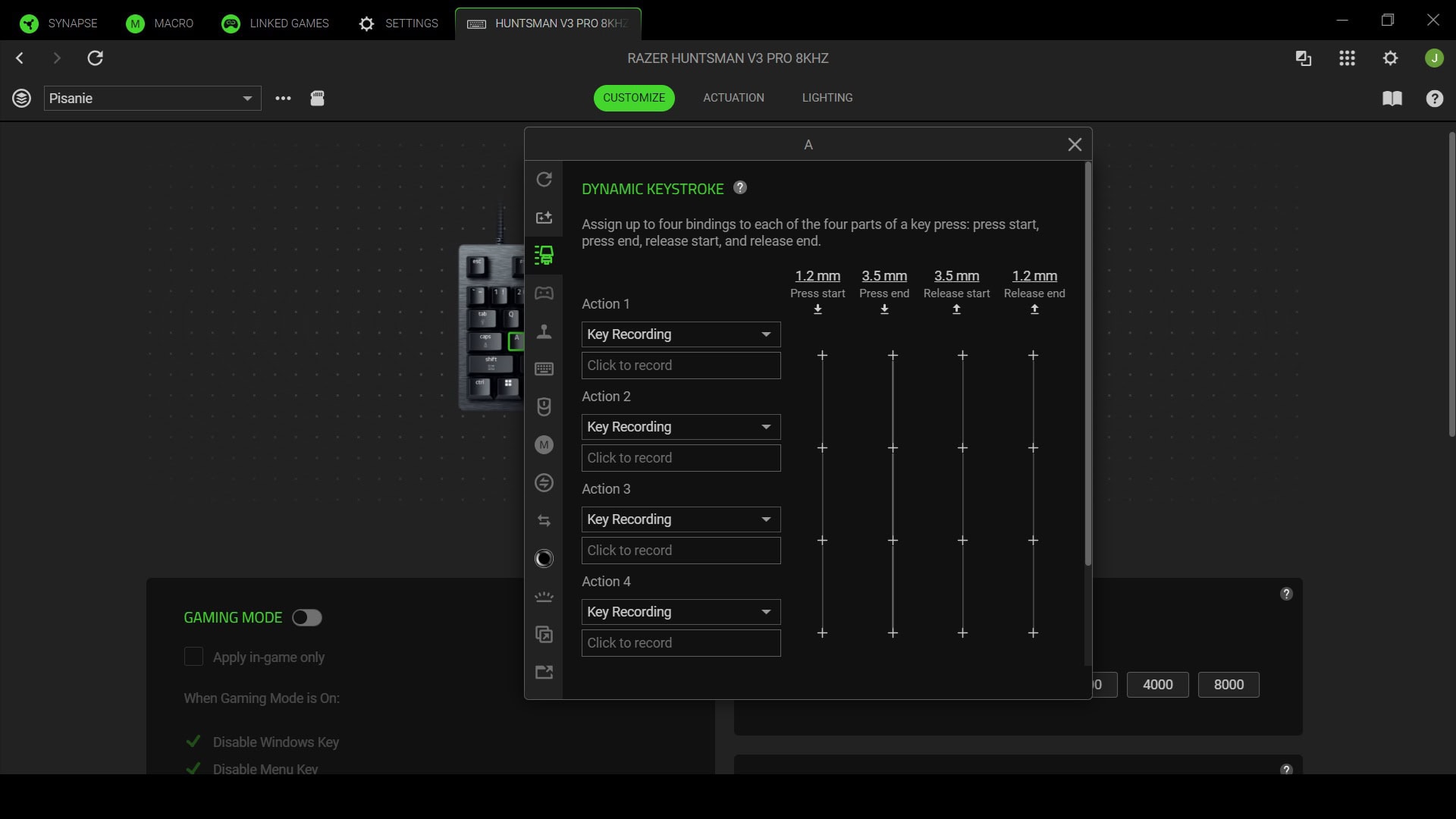Open the documentation book icon
Viewport: 1456px width, 819px height.
[x=1393, y=99]
